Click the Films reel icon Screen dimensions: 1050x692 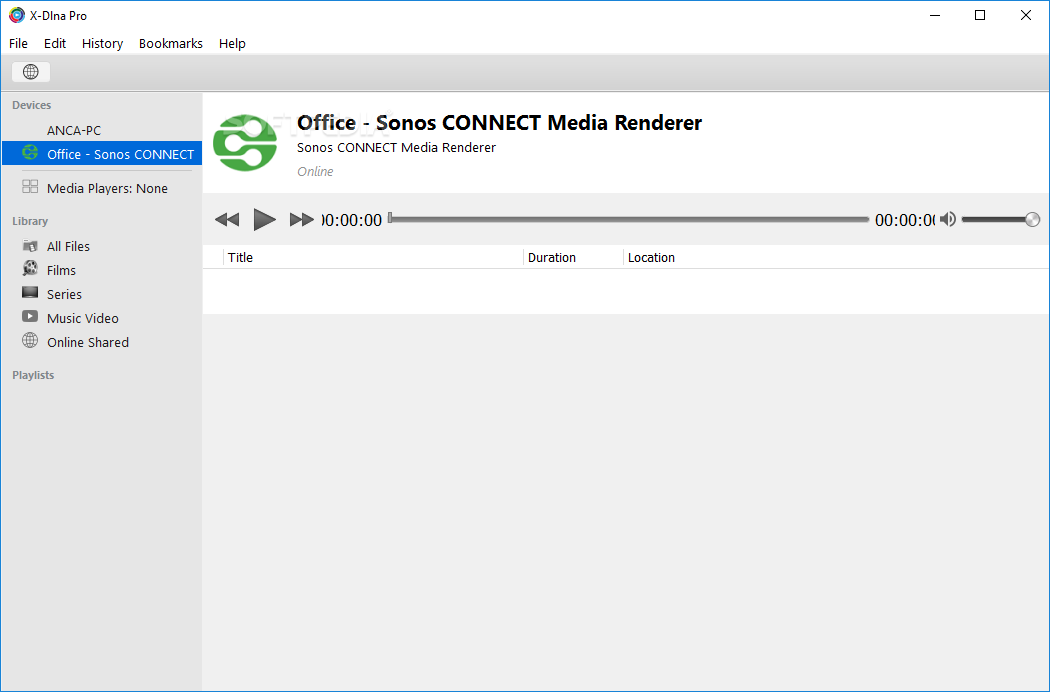[x=30, y=269]
